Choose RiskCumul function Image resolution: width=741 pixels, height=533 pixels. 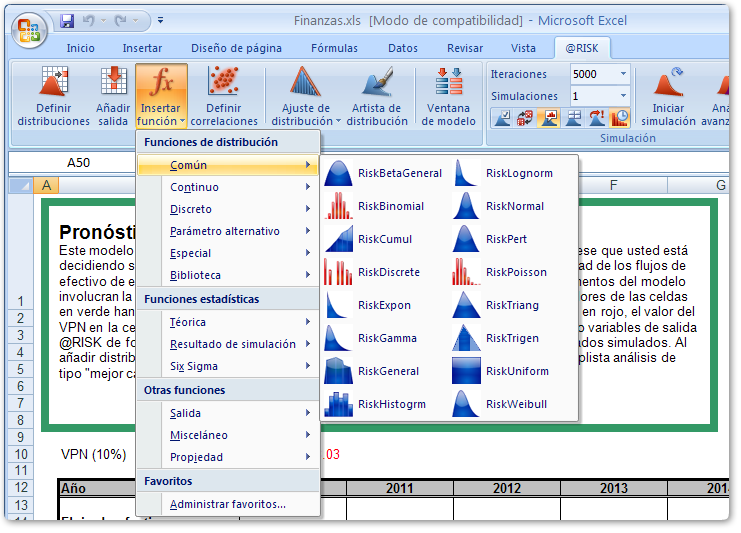pyautogui.click(x=384, y=239)
